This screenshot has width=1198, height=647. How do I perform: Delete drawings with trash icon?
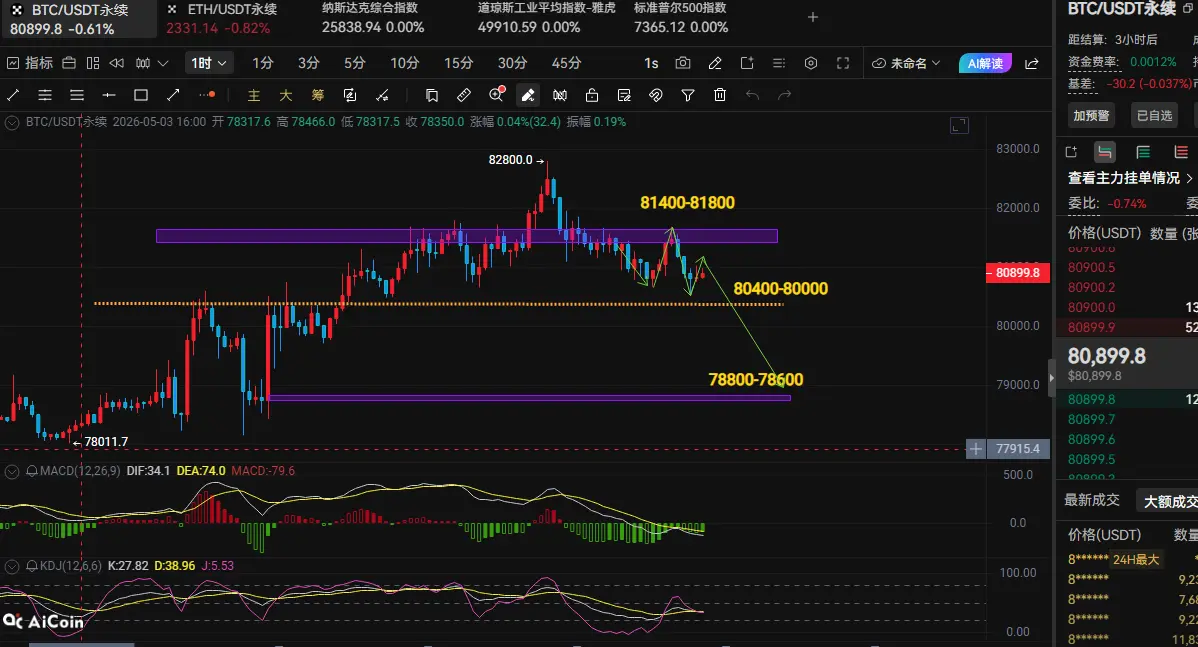pos(720,95)
